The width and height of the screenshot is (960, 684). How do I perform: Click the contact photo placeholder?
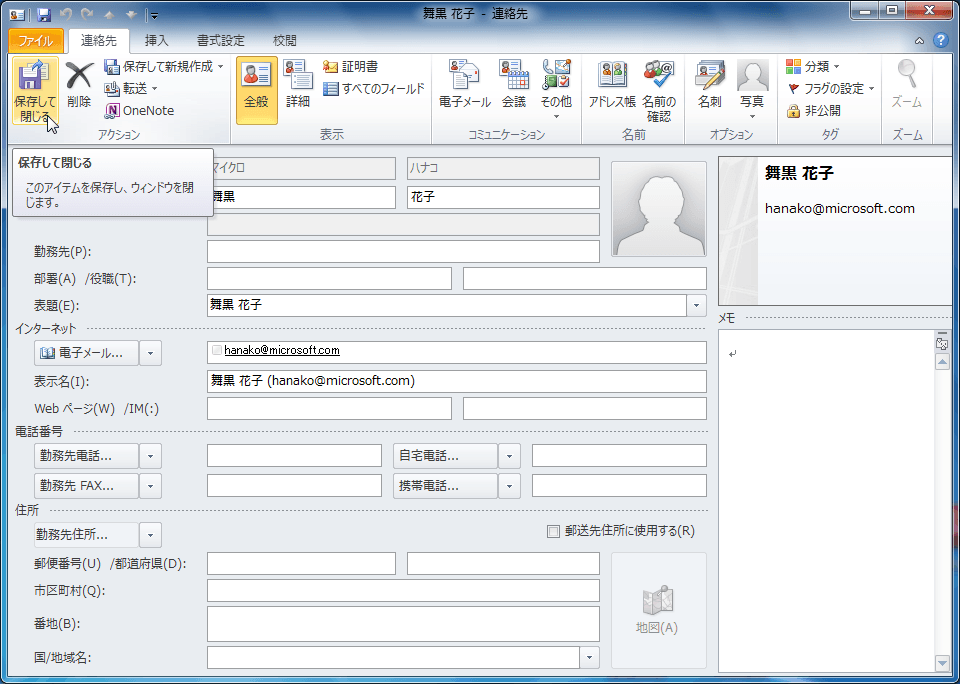659,209
